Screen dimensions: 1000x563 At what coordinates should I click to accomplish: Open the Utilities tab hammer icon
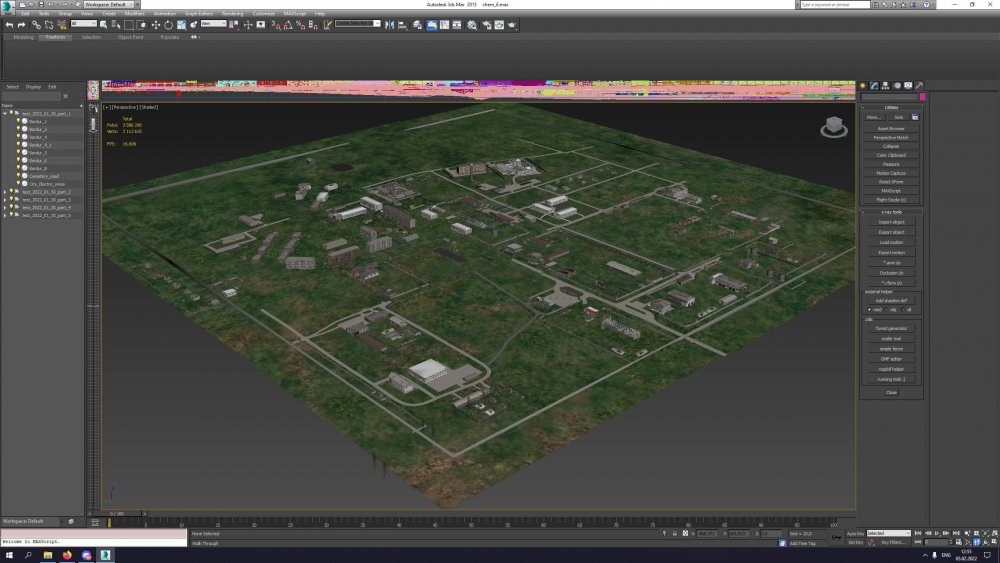coord(919,86)
